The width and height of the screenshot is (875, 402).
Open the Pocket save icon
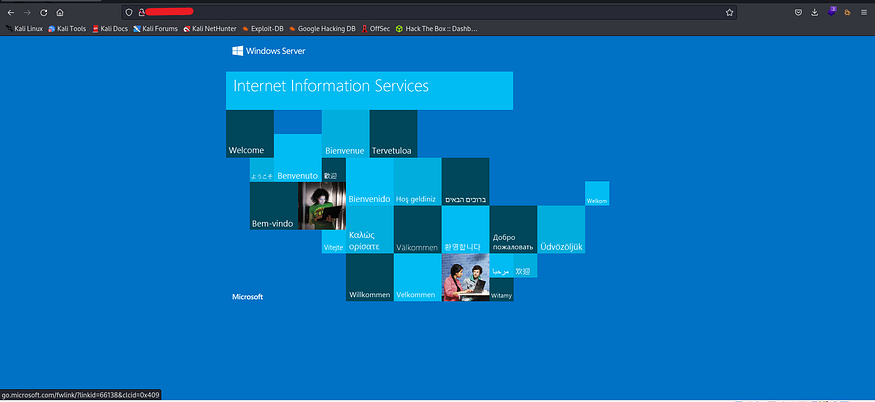(799, 12)
